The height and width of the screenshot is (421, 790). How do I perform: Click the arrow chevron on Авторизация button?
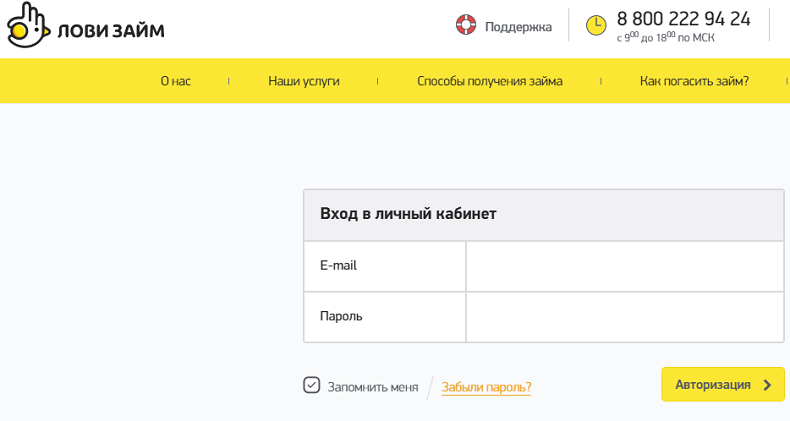[x=767, y=385]
